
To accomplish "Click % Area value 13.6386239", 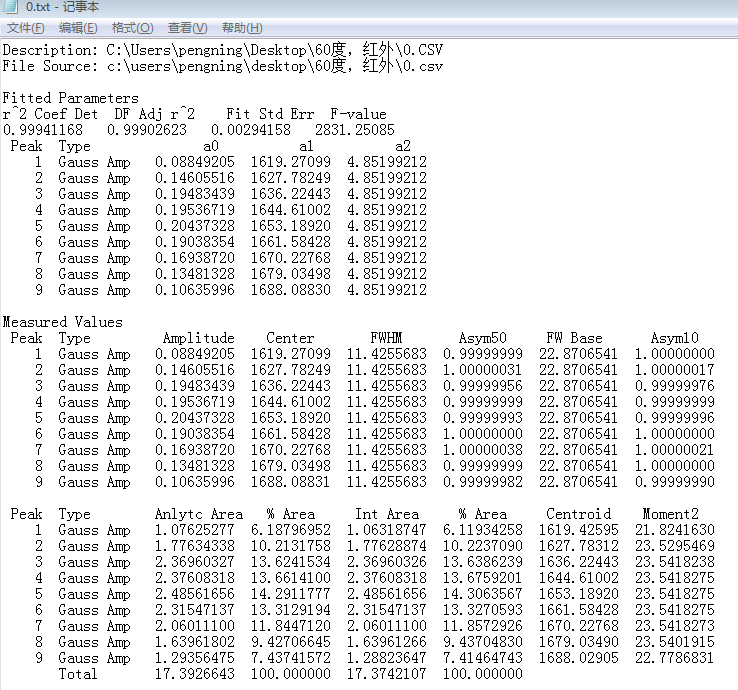I will [482, 562].
